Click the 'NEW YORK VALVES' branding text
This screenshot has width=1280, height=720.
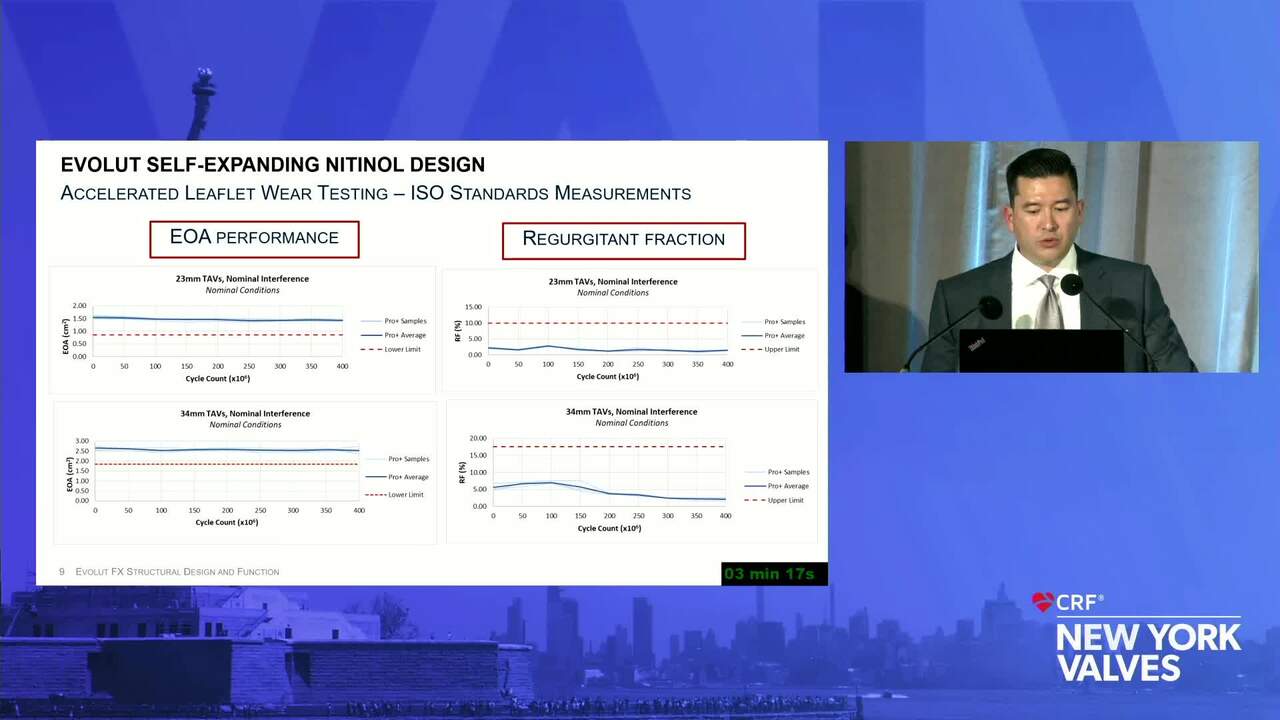click(x=1148, y=652)
